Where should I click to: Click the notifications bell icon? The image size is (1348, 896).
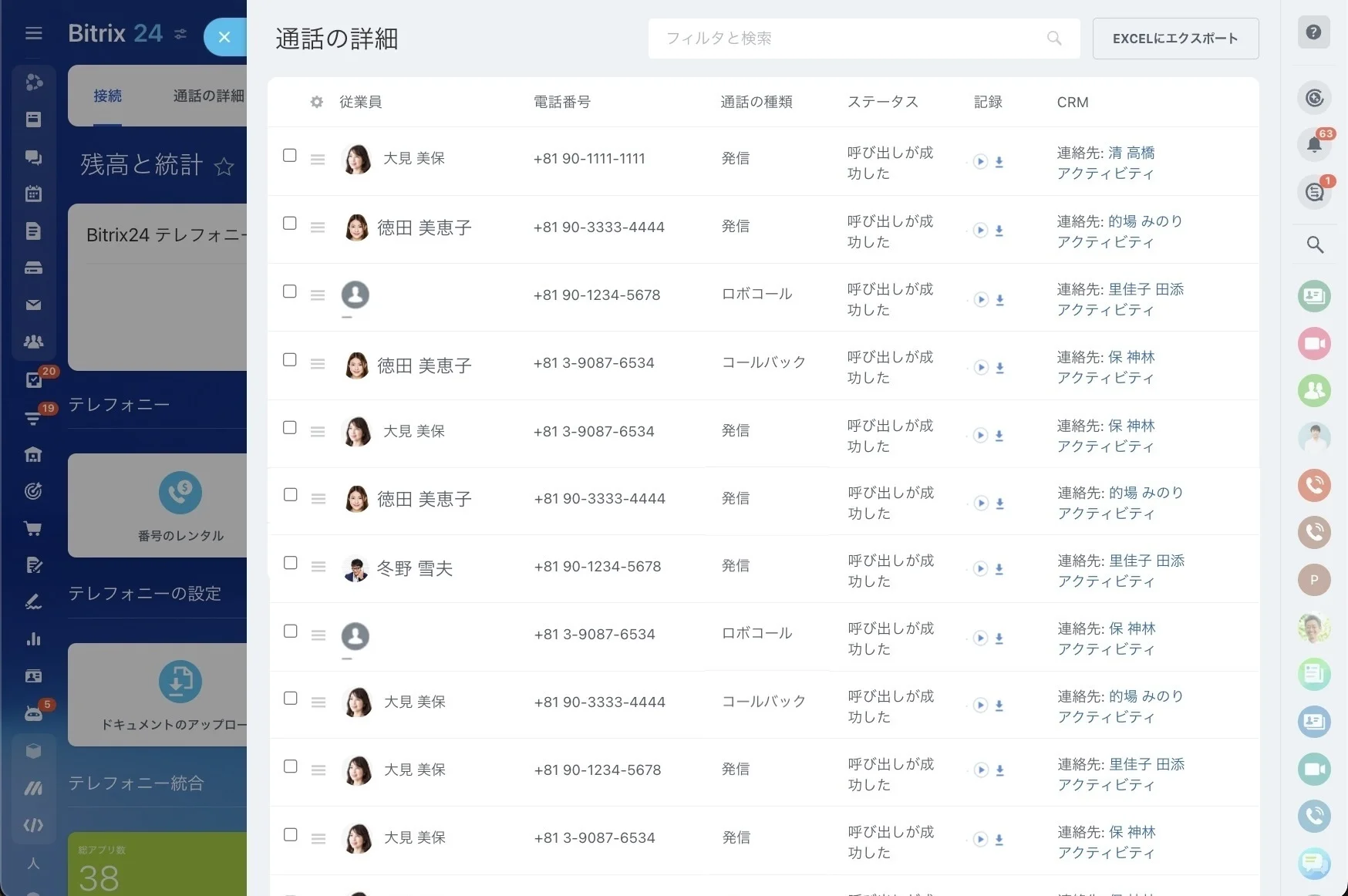point(1314,144)
